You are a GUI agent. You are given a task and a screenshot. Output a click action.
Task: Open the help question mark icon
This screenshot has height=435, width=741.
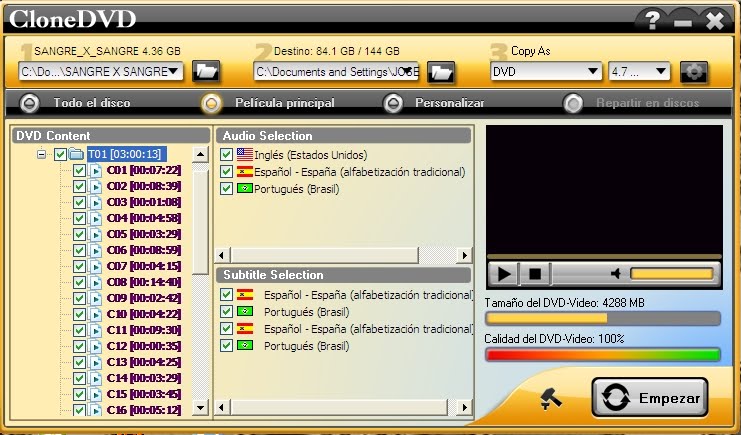tap(652, 20)
